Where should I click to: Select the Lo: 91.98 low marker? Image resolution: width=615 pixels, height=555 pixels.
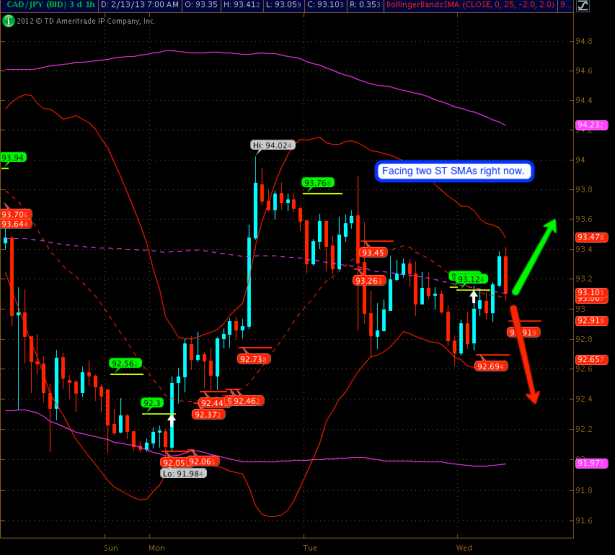click(185, 473)
